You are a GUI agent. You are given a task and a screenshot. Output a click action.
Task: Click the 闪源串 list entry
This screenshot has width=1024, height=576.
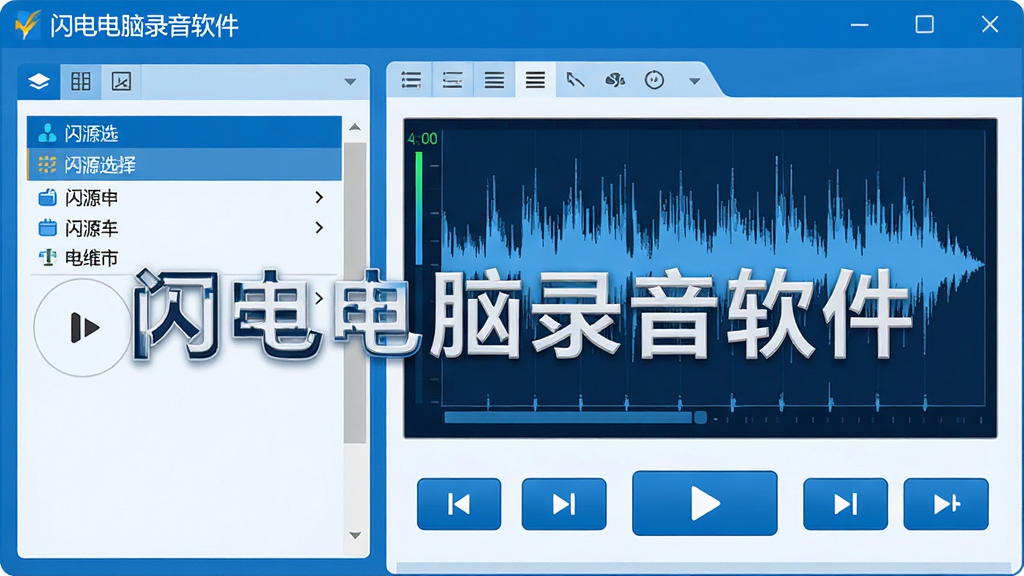[x=184, y=197]
